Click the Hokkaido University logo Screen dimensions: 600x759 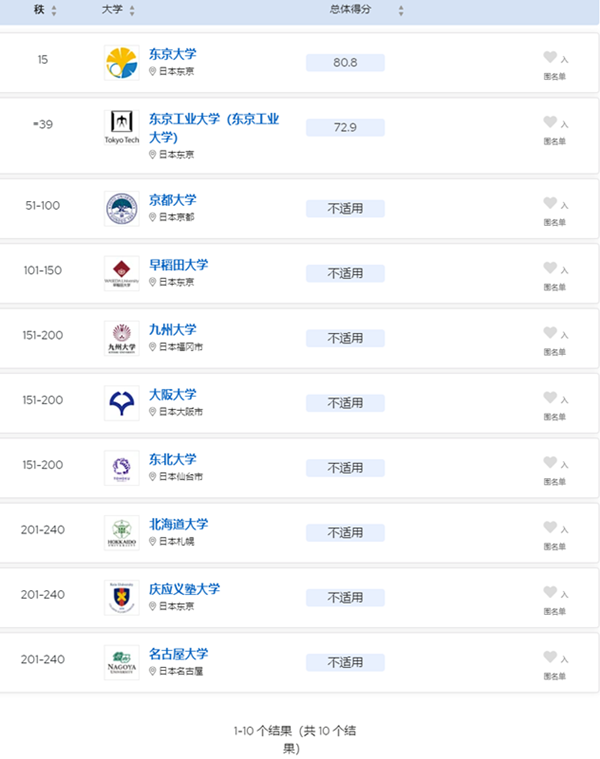point(121,533)
